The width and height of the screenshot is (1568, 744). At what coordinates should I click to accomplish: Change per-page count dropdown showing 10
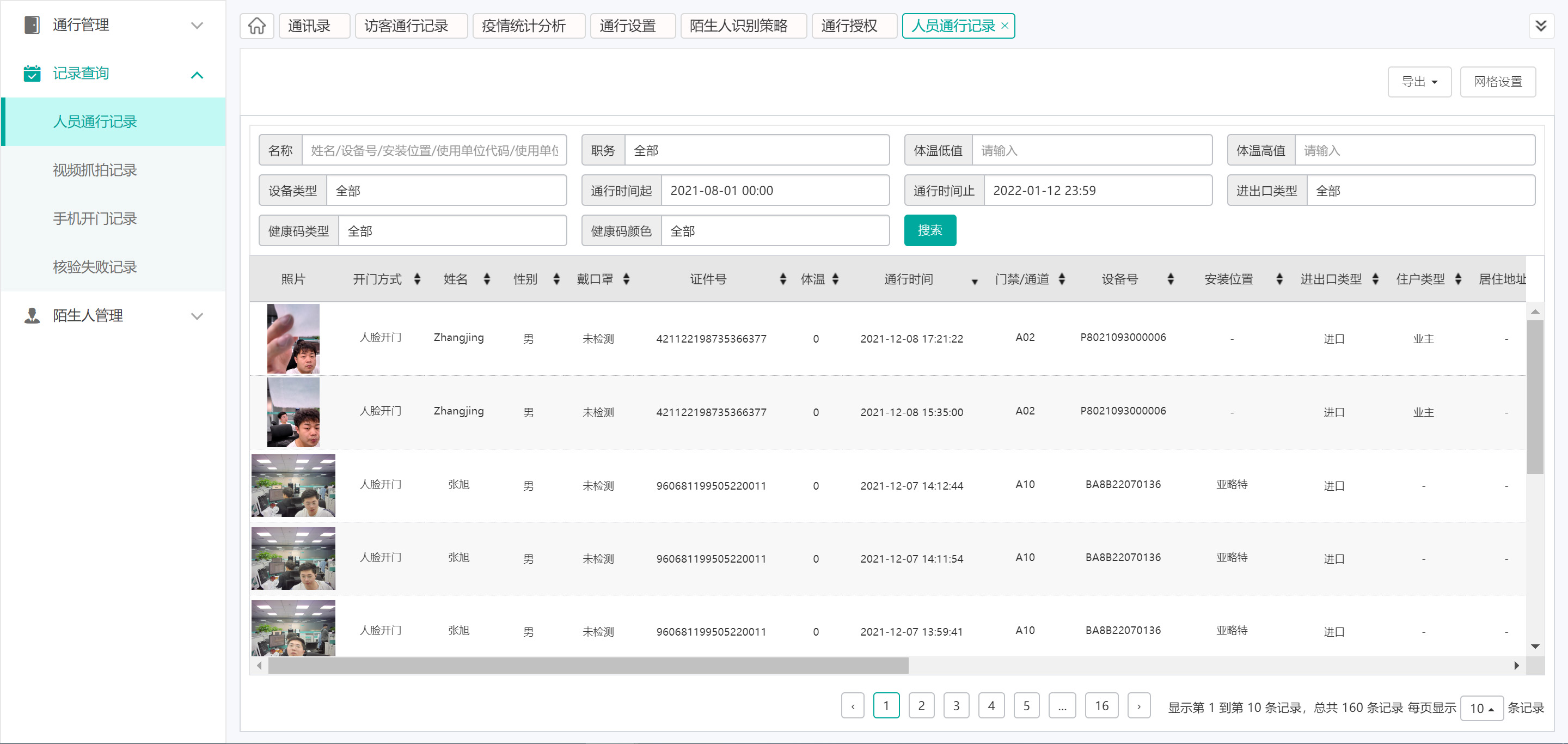(1481, 708)
